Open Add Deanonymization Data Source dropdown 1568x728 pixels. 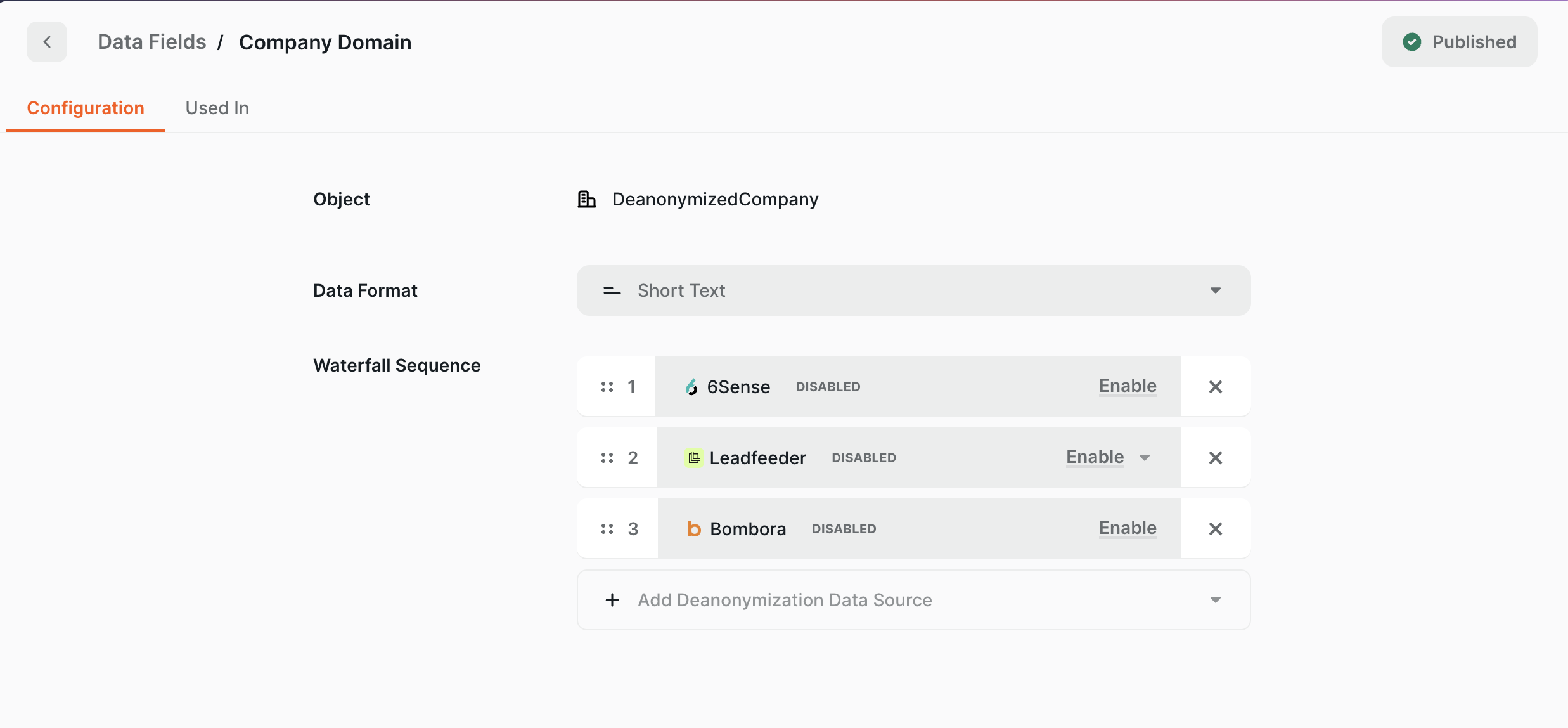[x=913, y=600]
